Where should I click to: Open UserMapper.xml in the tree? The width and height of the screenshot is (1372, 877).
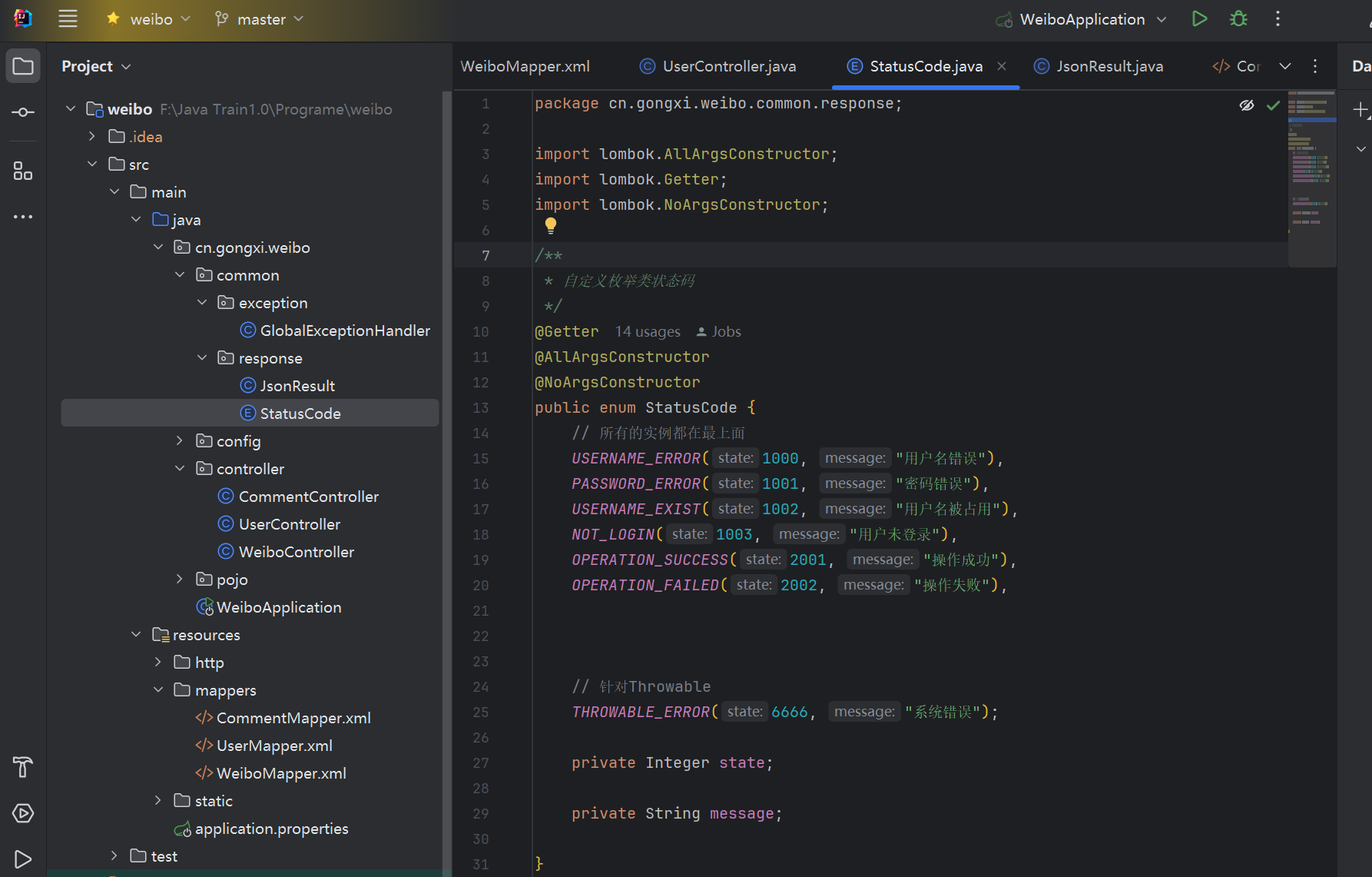point(263,745)
